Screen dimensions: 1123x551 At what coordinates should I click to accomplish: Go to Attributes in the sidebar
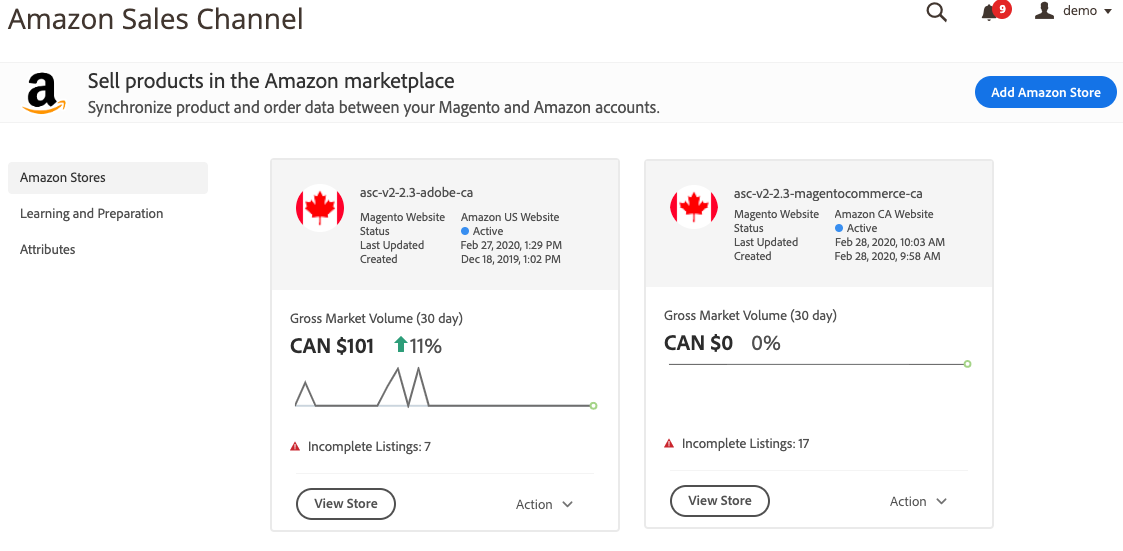48,250
